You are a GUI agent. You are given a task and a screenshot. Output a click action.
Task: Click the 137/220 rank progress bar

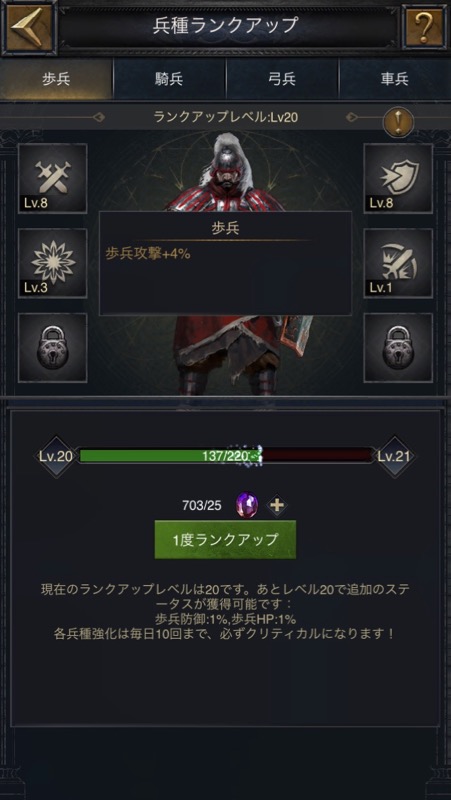(226, 456)
